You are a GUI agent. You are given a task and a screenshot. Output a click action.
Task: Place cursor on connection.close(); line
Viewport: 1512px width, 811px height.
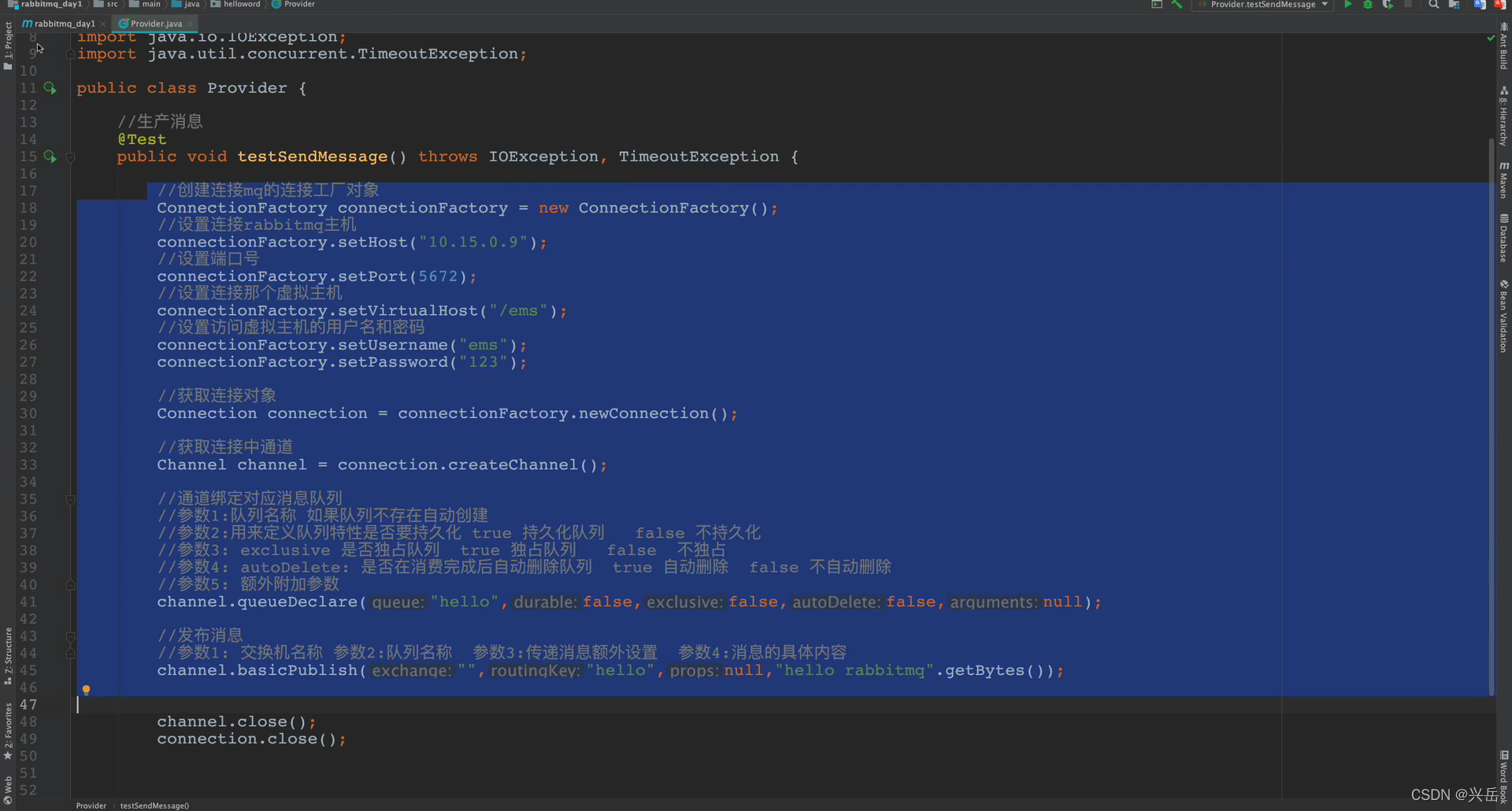tap(251, 739)
